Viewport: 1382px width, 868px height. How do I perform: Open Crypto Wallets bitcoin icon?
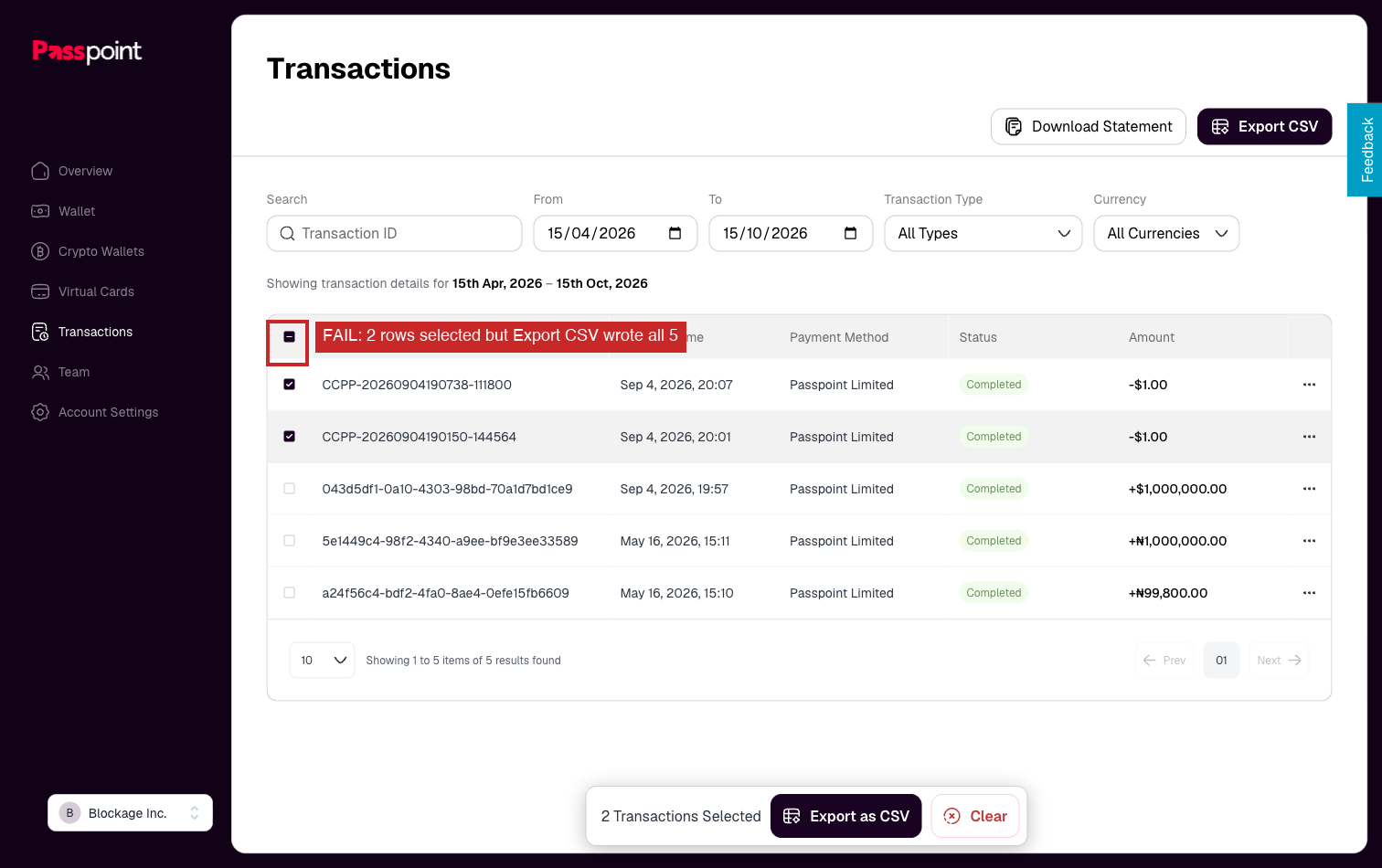[40, 251]
